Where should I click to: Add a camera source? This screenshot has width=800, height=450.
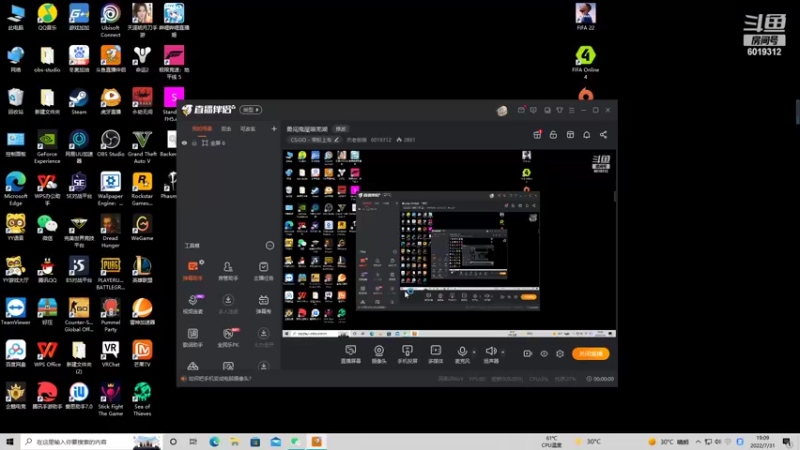[x=379, y=354]
